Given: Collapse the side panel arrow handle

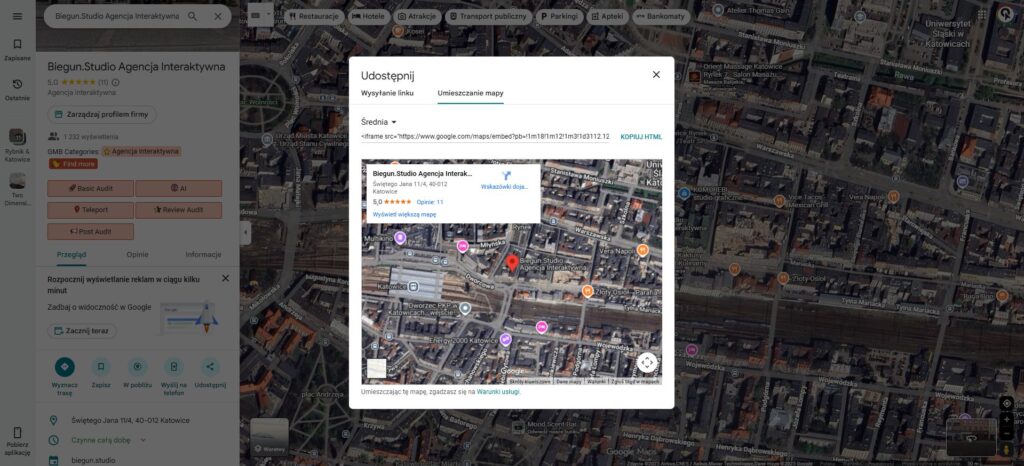Looking at the screenshot, I should 245,232.
